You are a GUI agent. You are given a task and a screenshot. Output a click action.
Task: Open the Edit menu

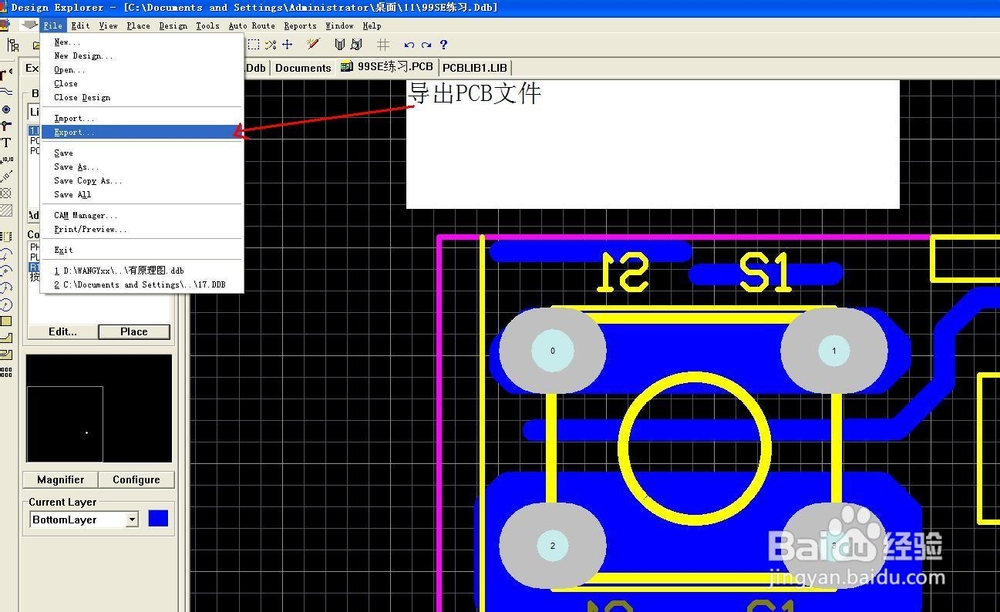pos(80,26)
